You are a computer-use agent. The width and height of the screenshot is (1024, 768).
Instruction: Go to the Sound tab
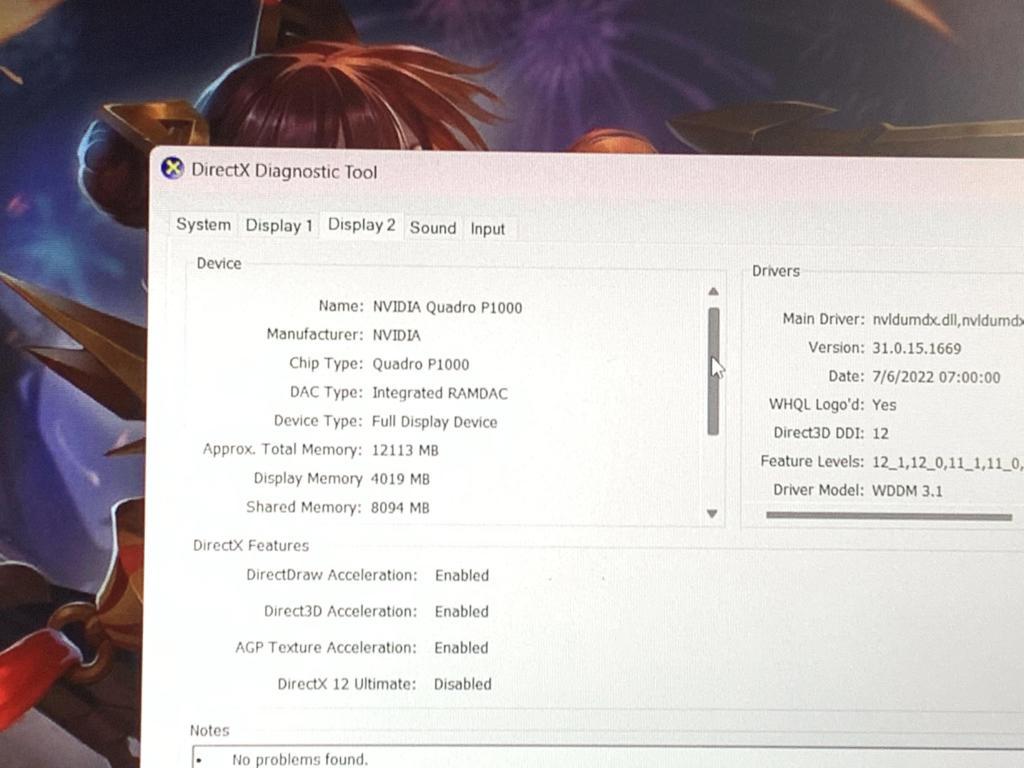coord(432,228)
